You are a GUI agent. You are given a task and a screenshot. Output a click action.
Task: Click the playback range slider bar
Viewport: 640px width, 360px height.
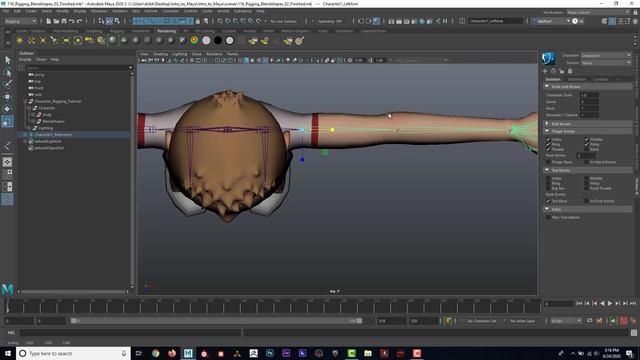216,321
